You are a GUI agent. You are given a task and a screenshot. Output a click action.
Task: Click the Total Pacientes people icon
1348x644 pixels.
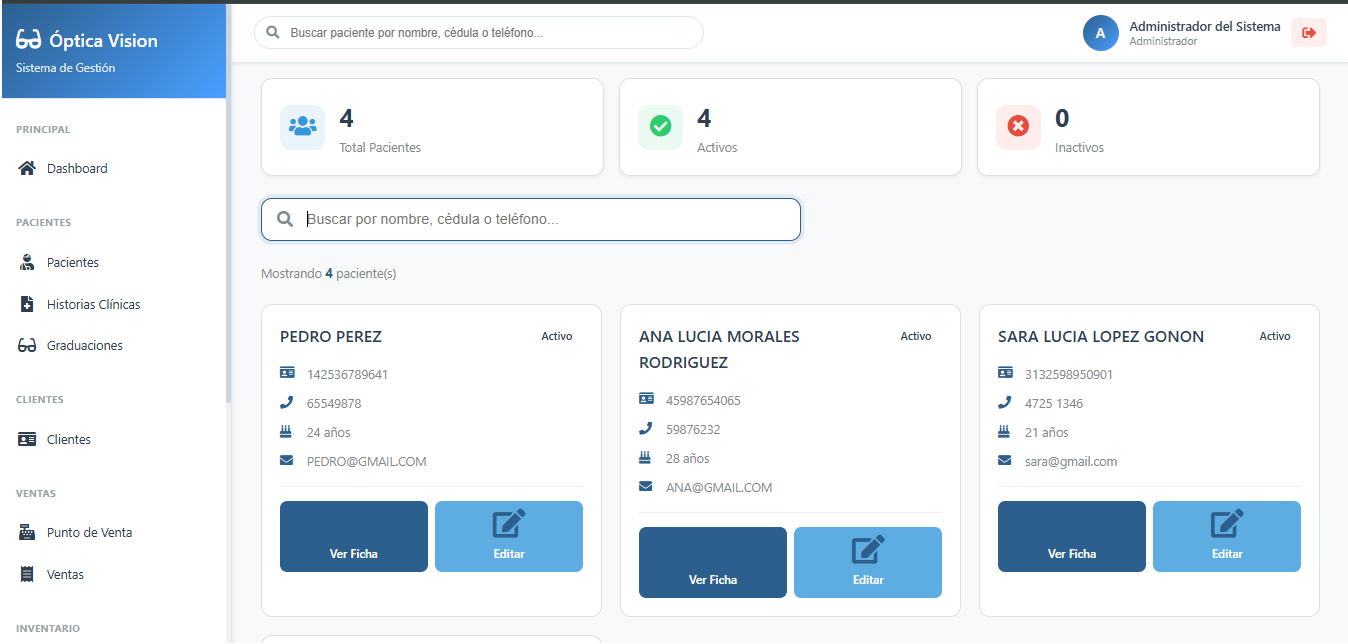pyautogui.click(x=302, y=127)
